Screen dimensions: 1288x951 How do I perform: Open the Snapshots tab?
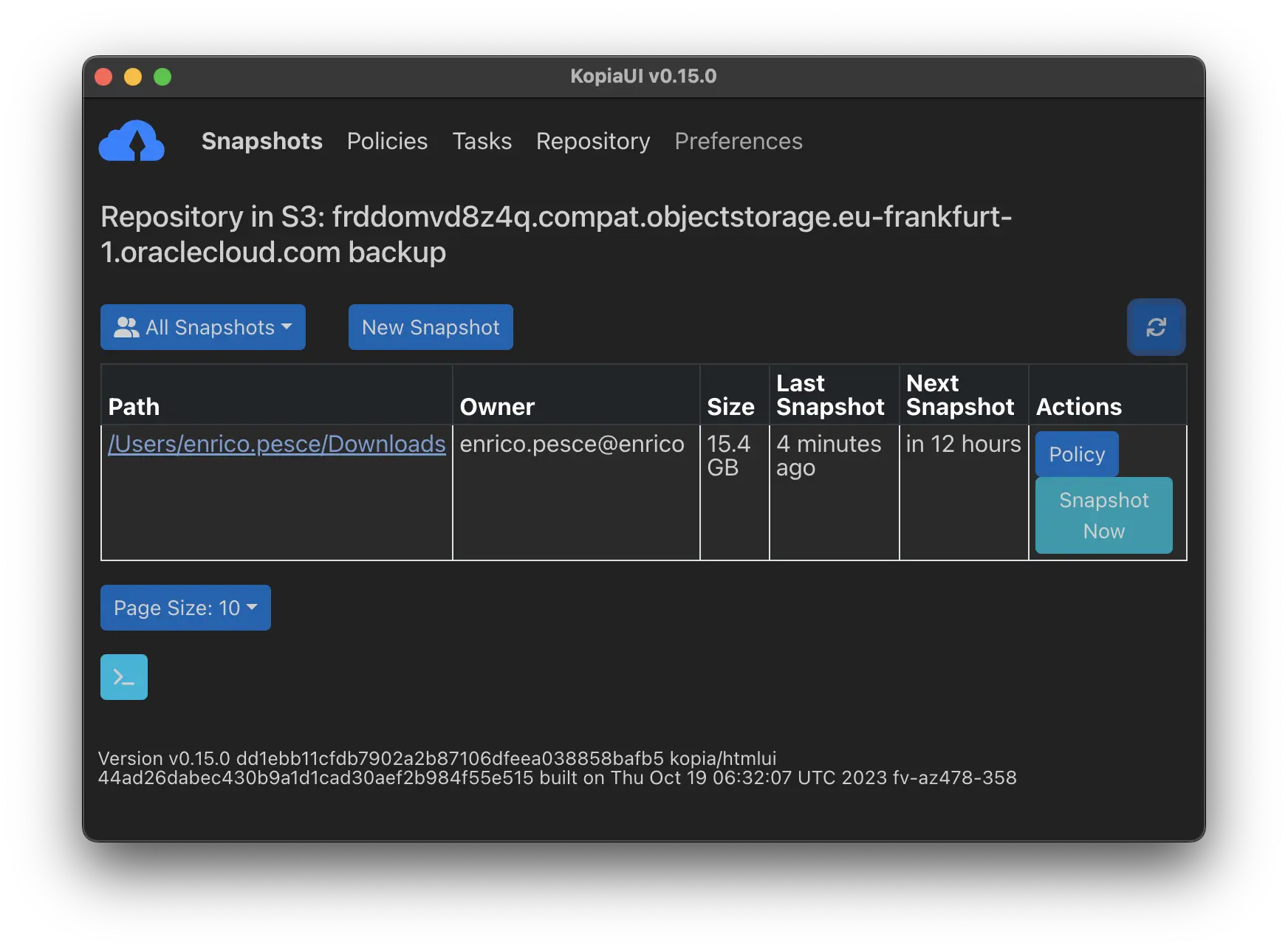click(x=261, y=141)
